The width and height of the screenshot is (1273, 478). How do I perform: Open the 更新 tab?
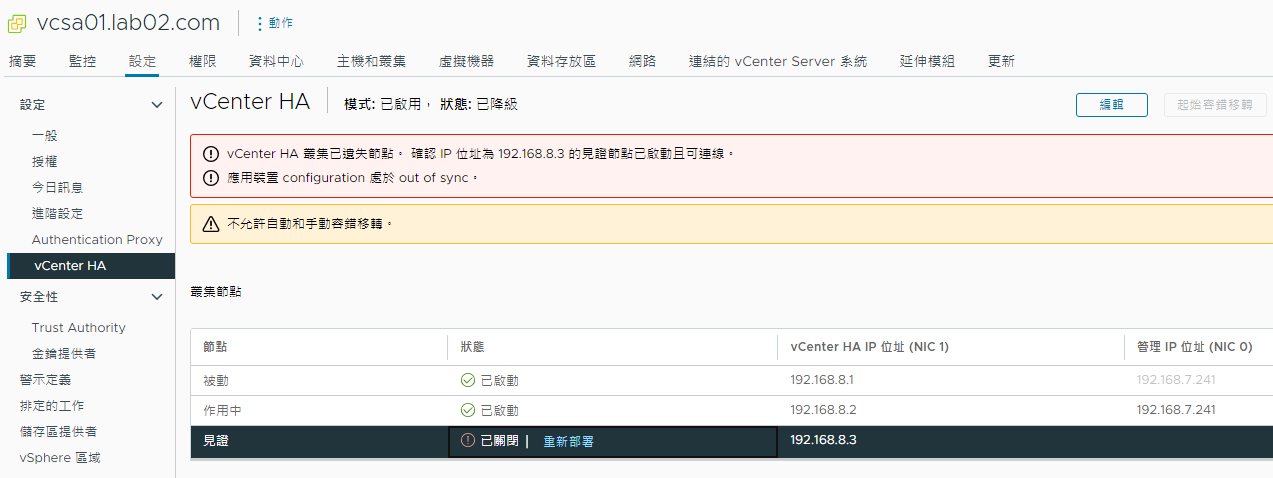point(1001,61)
